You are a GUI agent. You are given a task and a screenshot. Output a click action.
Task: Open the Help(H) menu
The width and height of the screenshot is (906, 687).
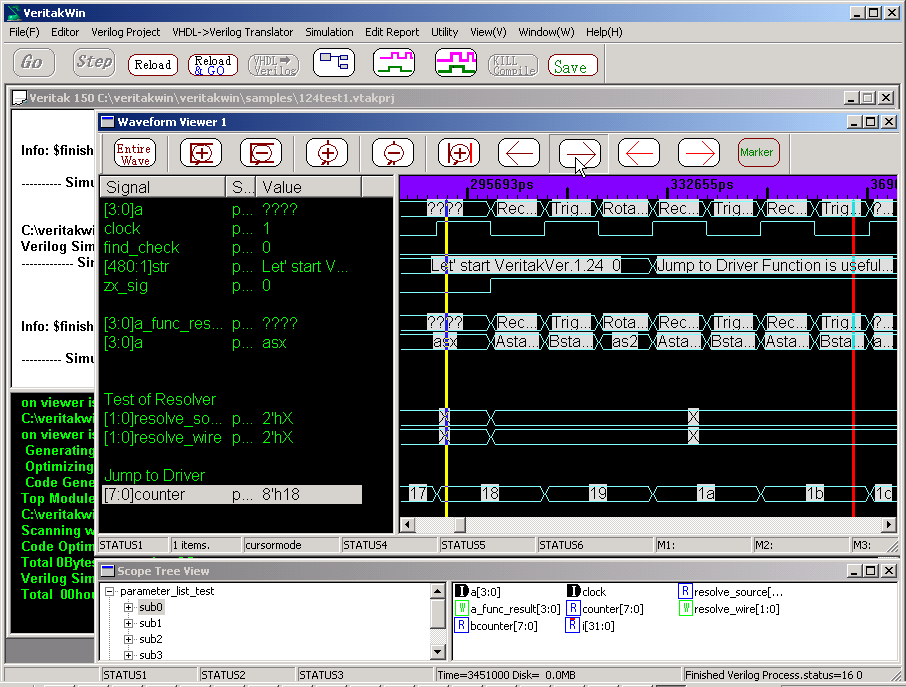coord(604,32)
